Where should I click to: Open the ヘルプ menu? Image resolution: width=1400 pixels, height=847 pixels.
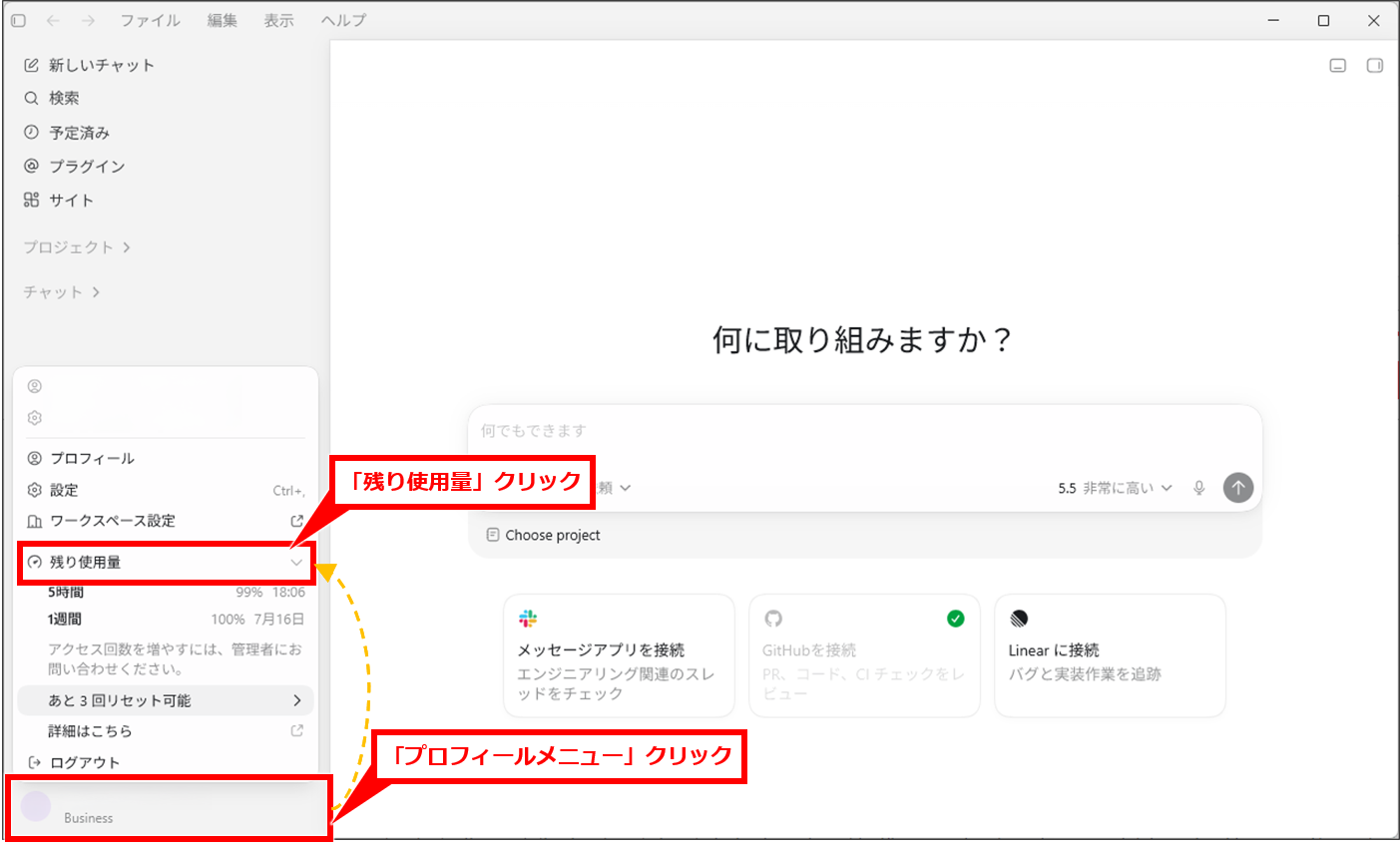tap(343, 20)
